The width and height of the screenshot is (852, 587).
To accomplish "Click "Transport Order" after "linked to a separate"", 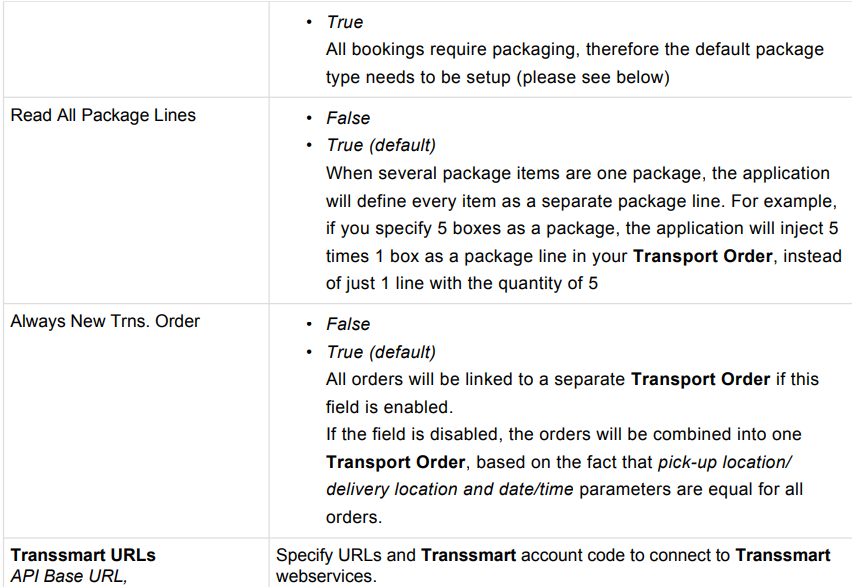I will pyautogui.click(x=700, y=380).
